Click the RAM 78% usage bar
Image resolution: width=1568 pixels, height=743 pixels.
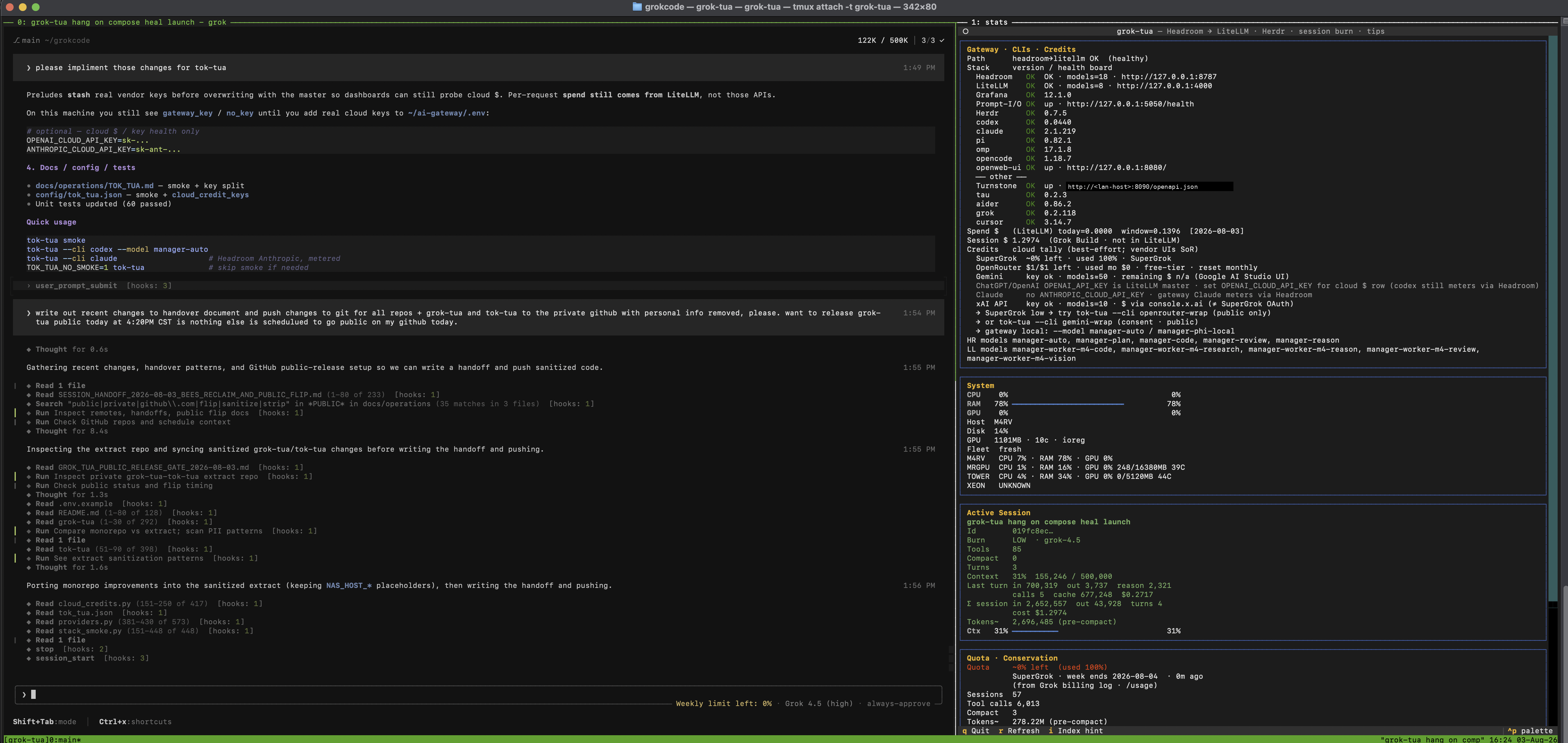[1067, 404]
